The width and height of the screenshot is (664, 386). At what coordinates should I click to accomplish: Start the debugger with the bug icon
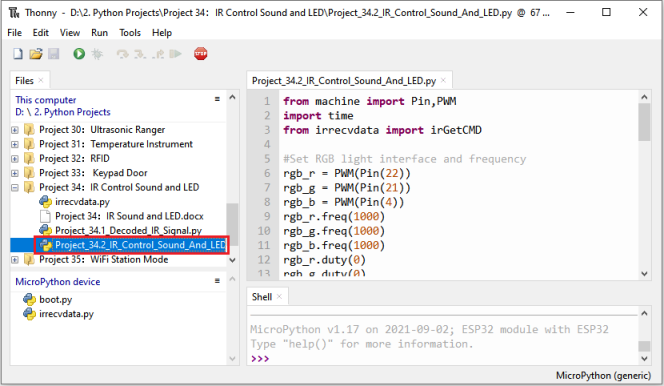[97, 54]
